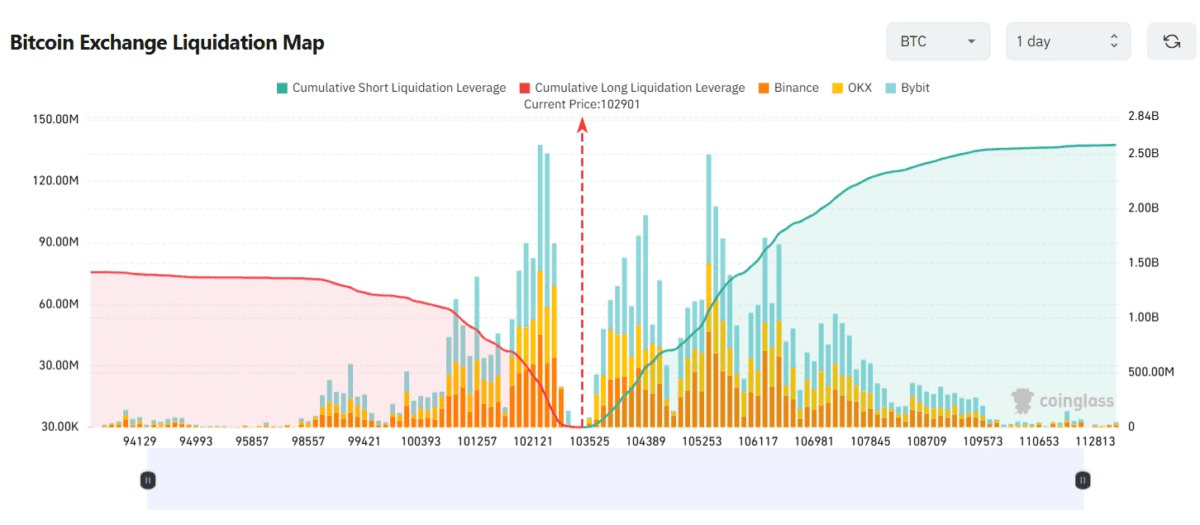The width and height of the screenshot is (1200, 525).
Task: Hide the OKX series via legend
Action: coord(851,88)
